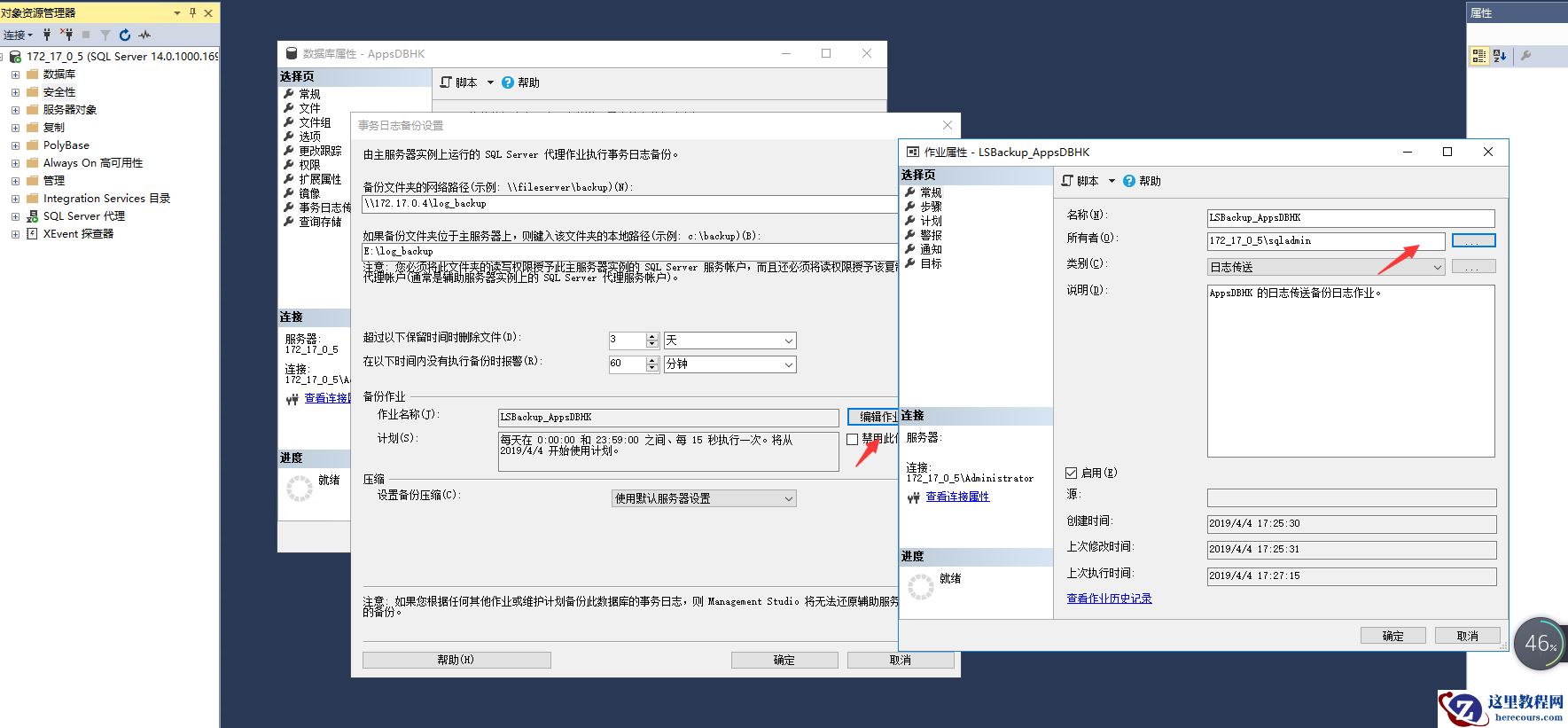Open Object Explorer window options dropdown arrow
Viewport: 1568px width, 728px height.
[x=177, y=12]
